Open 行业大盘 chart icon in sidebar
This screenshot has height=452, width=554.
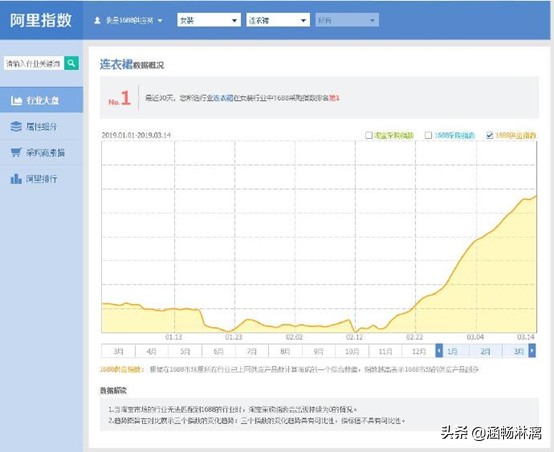[x=16, y=100]
